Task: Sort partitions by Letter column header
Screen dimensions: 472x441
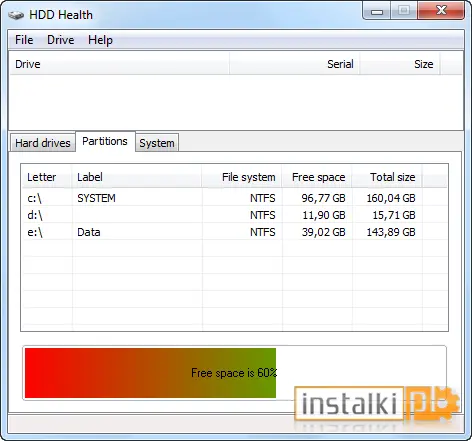Action: pos(47,177)
